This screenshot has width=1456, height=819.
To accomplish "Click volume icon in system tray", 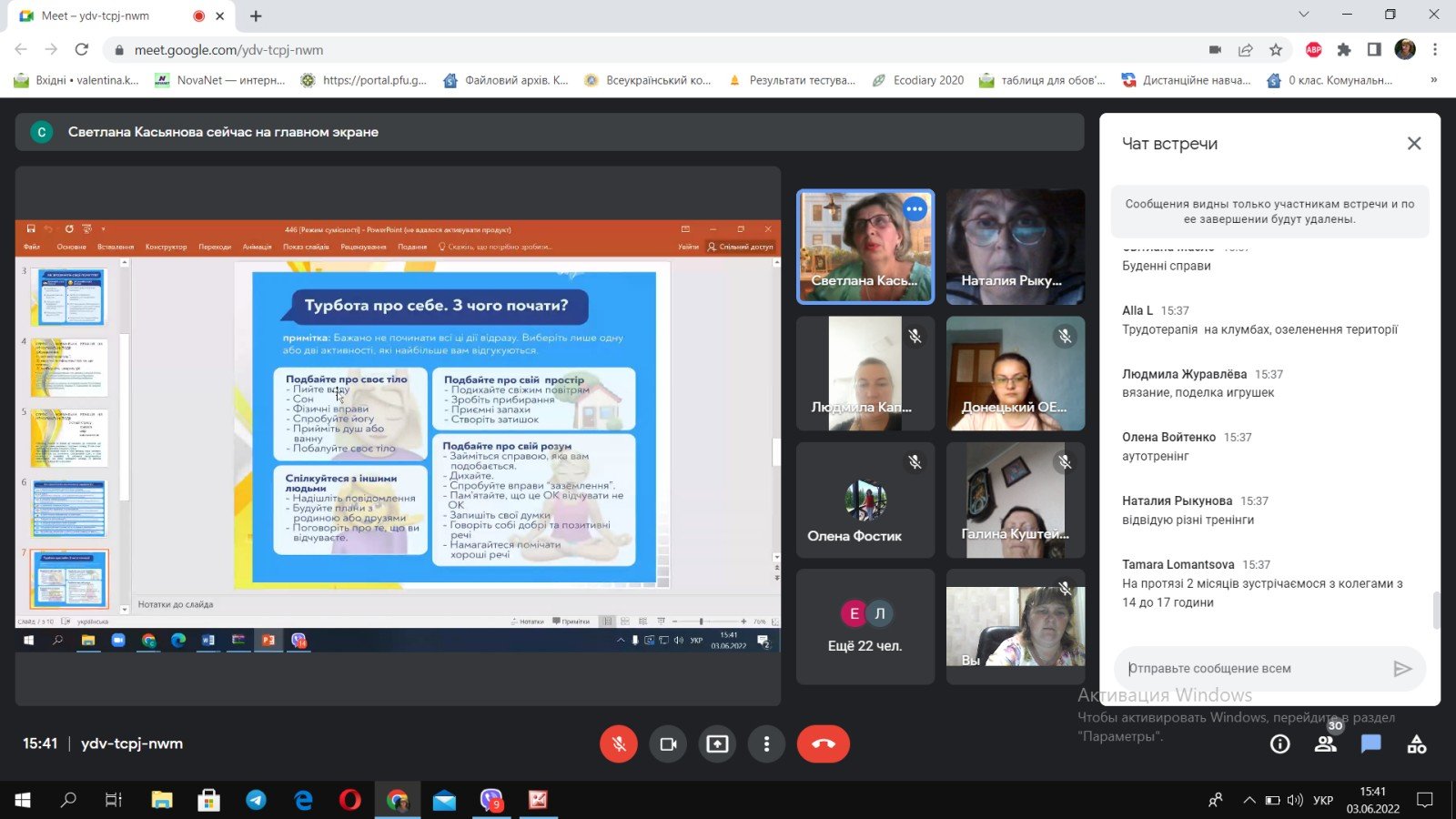I will click(1294, 800).
